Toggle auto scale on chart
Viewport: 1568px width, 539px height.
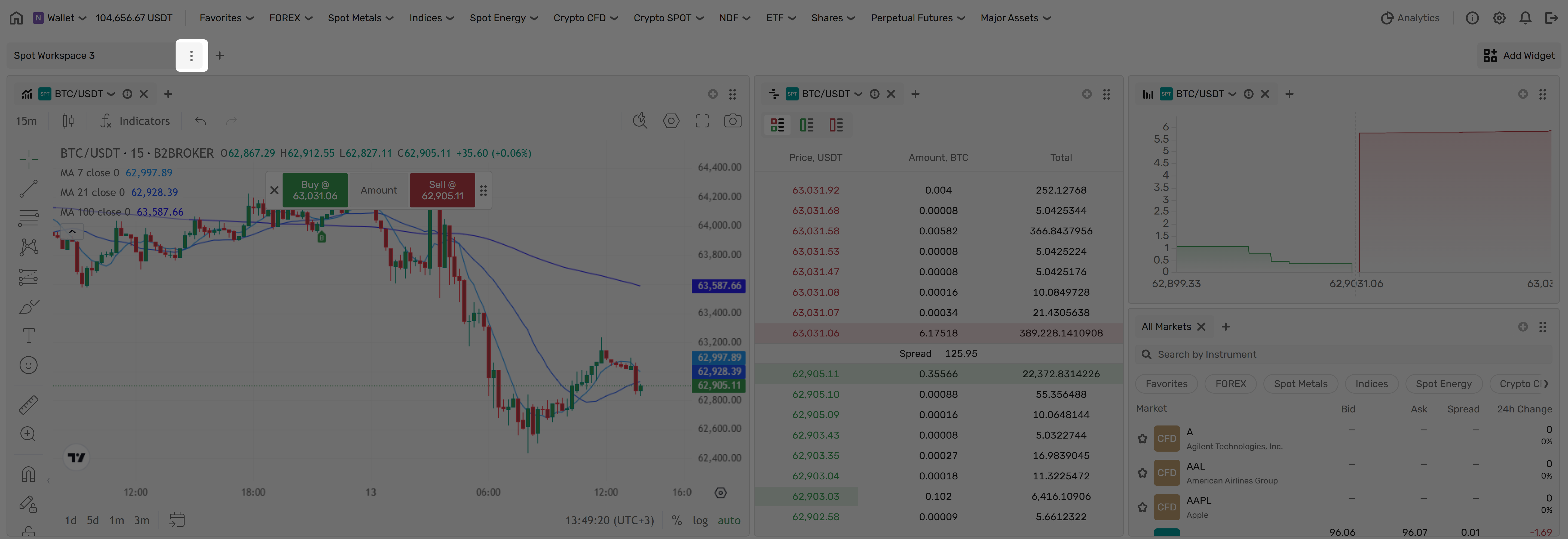729,520
